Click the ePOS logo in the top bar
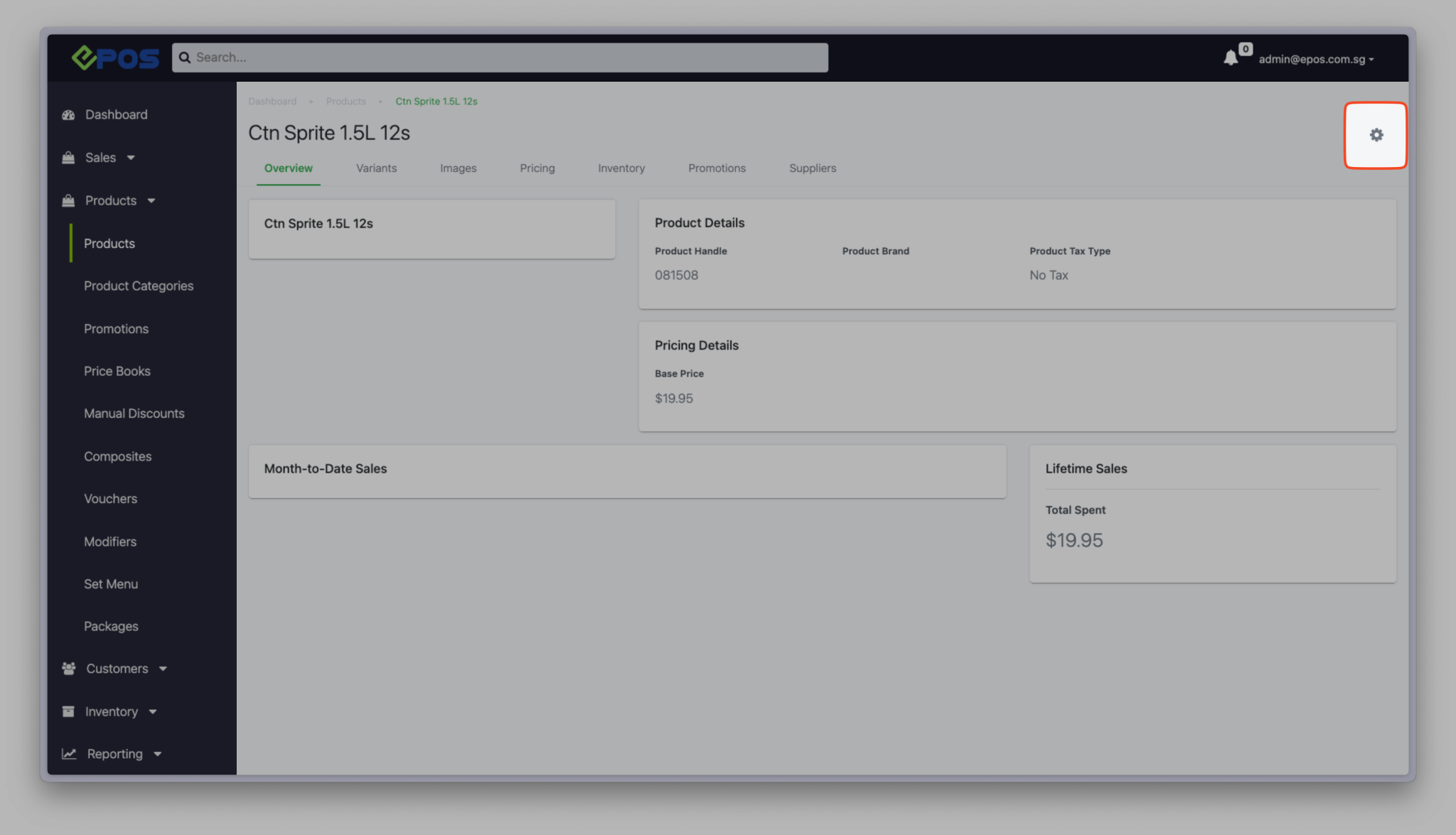Screen dimensions: 1456x835 coord(115,58)
